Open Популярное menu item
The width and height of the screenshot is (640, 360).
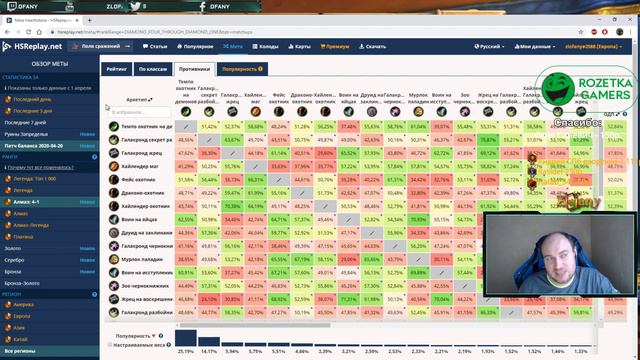195,47
